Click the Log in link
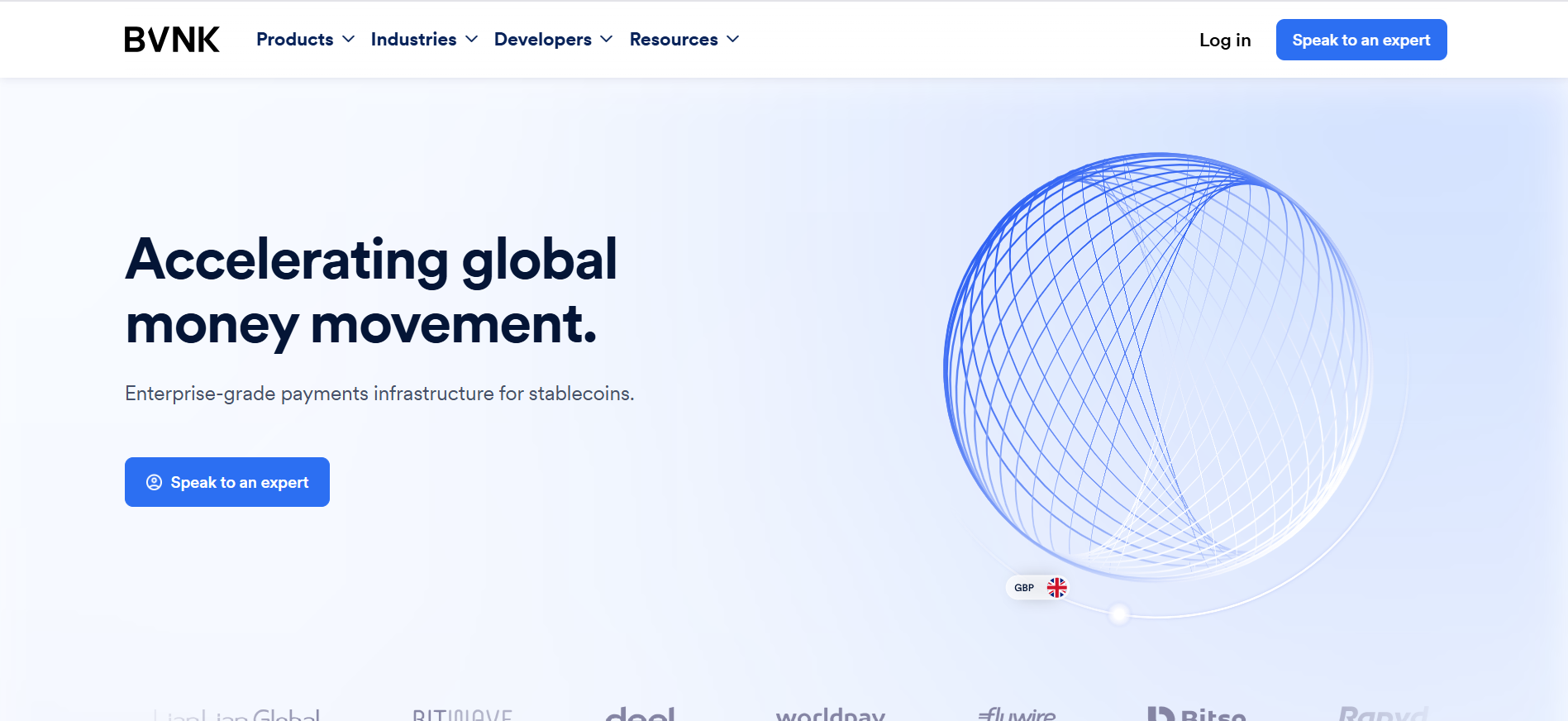The height and width of the screenshot is (721, 1568). 1225,40
